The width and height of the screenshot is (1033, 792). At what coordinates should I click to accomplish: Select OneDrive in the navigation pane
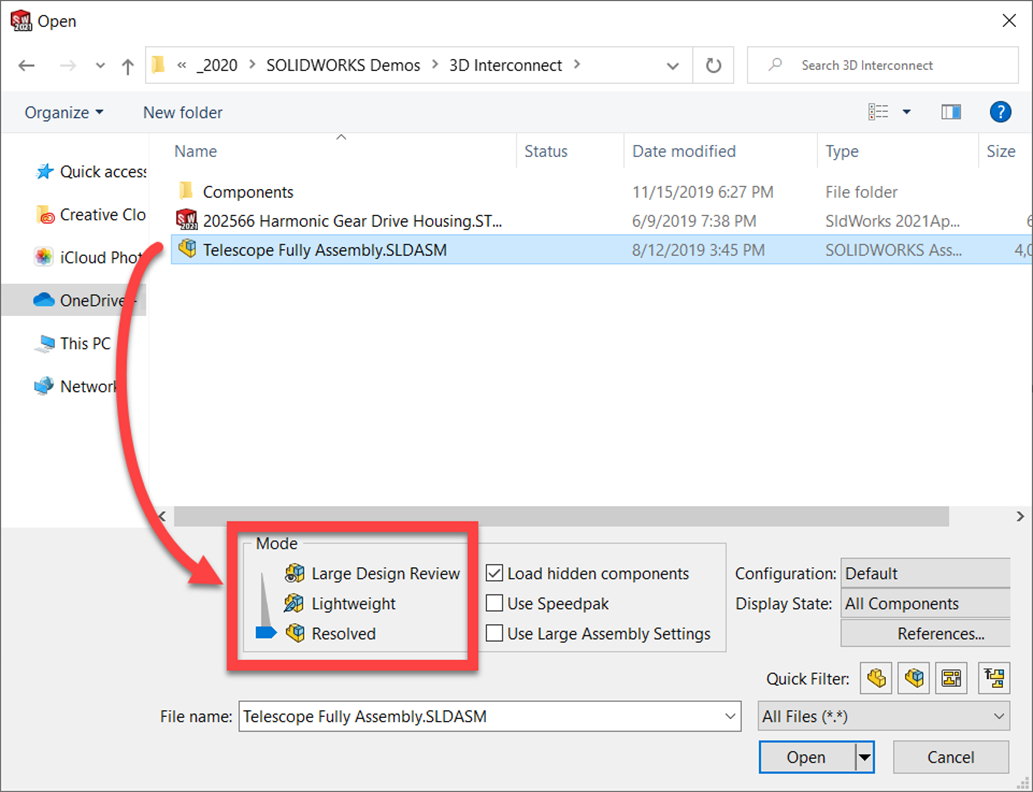[x=74, y=300]
